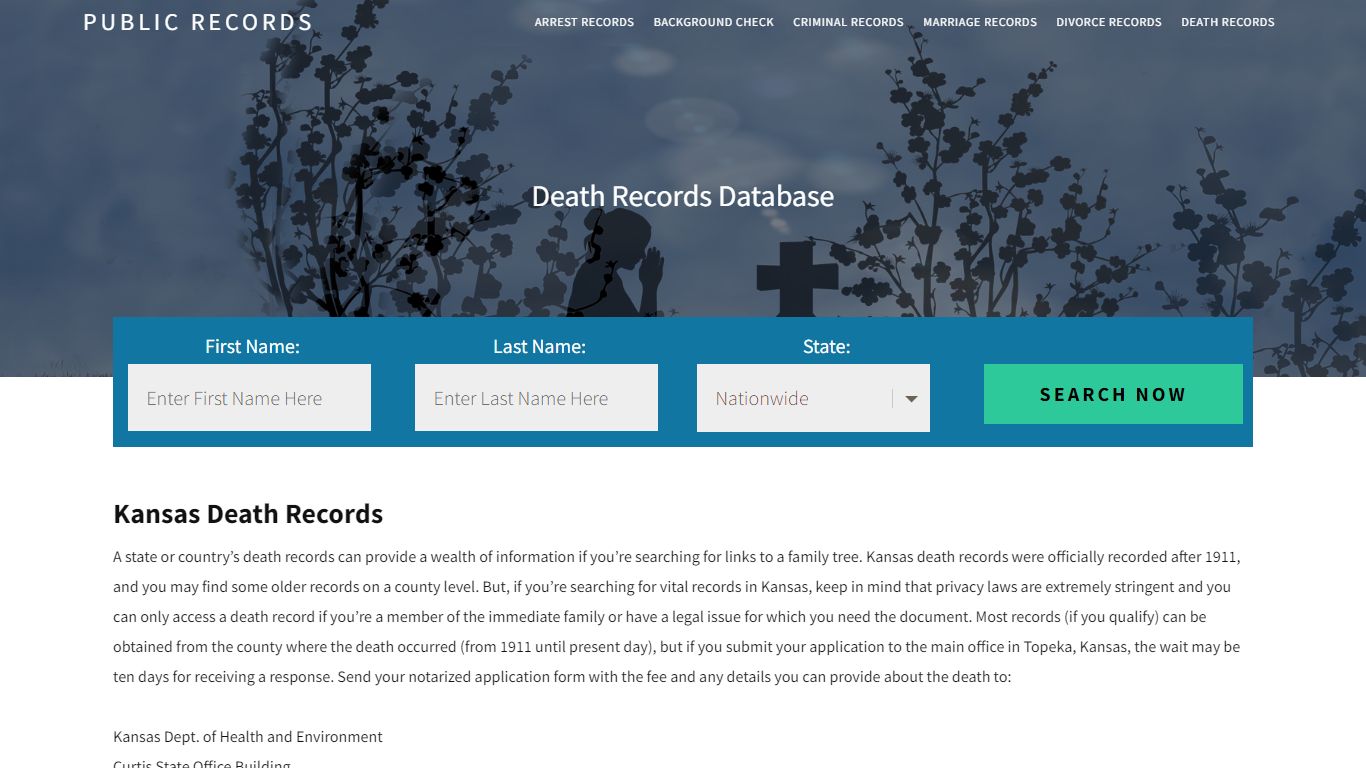Click the Death Records Database title
The width and height of the screenshot is (1366, 768).
pos(683,196)
